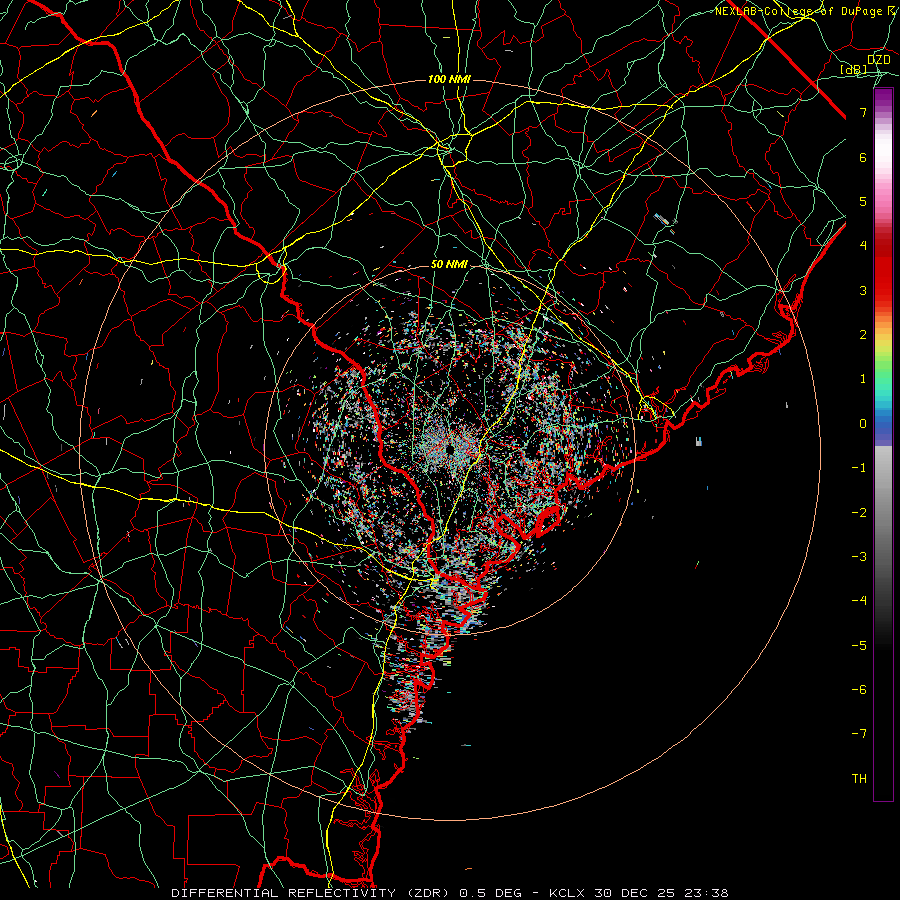Click the -4 value on the color scale
900x900 pixels.
point(859,600)
